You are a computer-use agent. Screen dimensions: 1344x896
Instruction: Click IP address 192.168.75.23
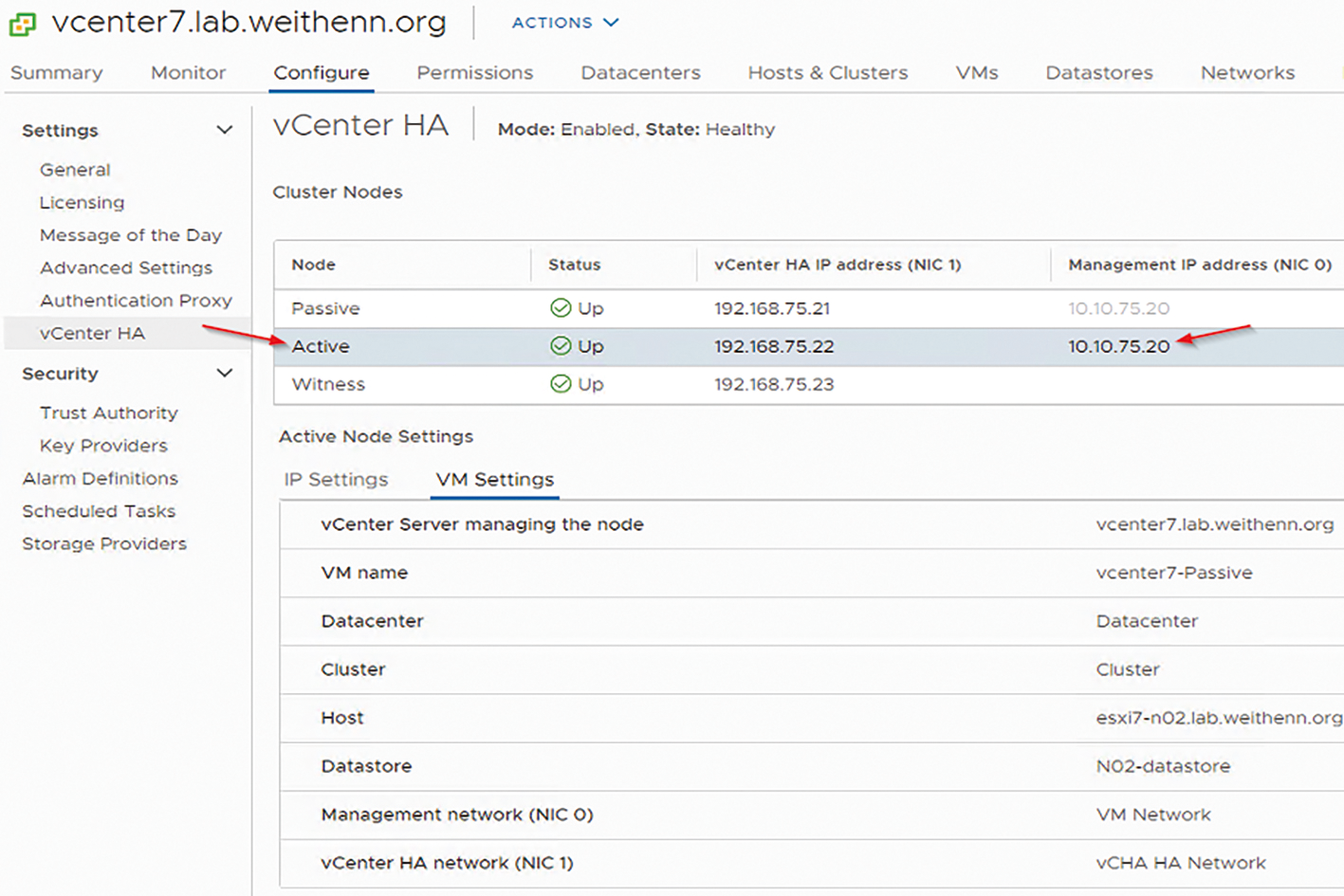774,384
